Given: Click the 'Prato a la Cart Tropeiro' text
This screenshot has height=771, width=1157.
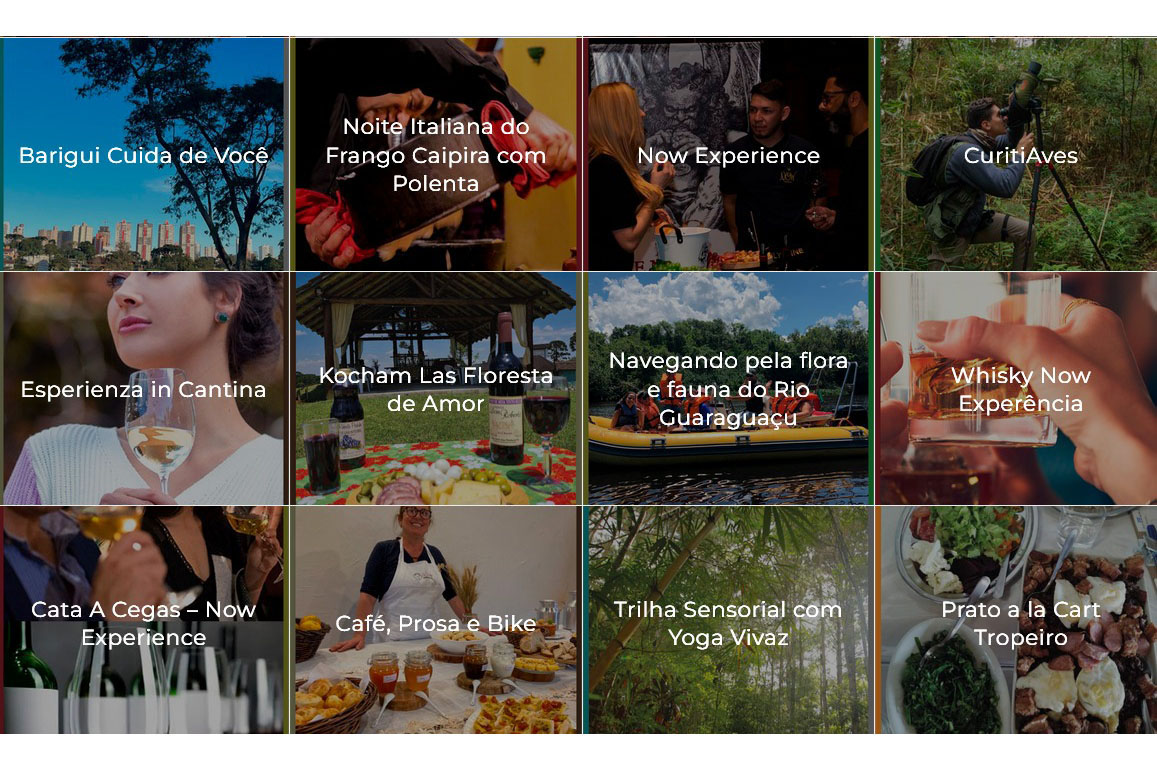Looking at the screenshot, I should coord(1020,623).
